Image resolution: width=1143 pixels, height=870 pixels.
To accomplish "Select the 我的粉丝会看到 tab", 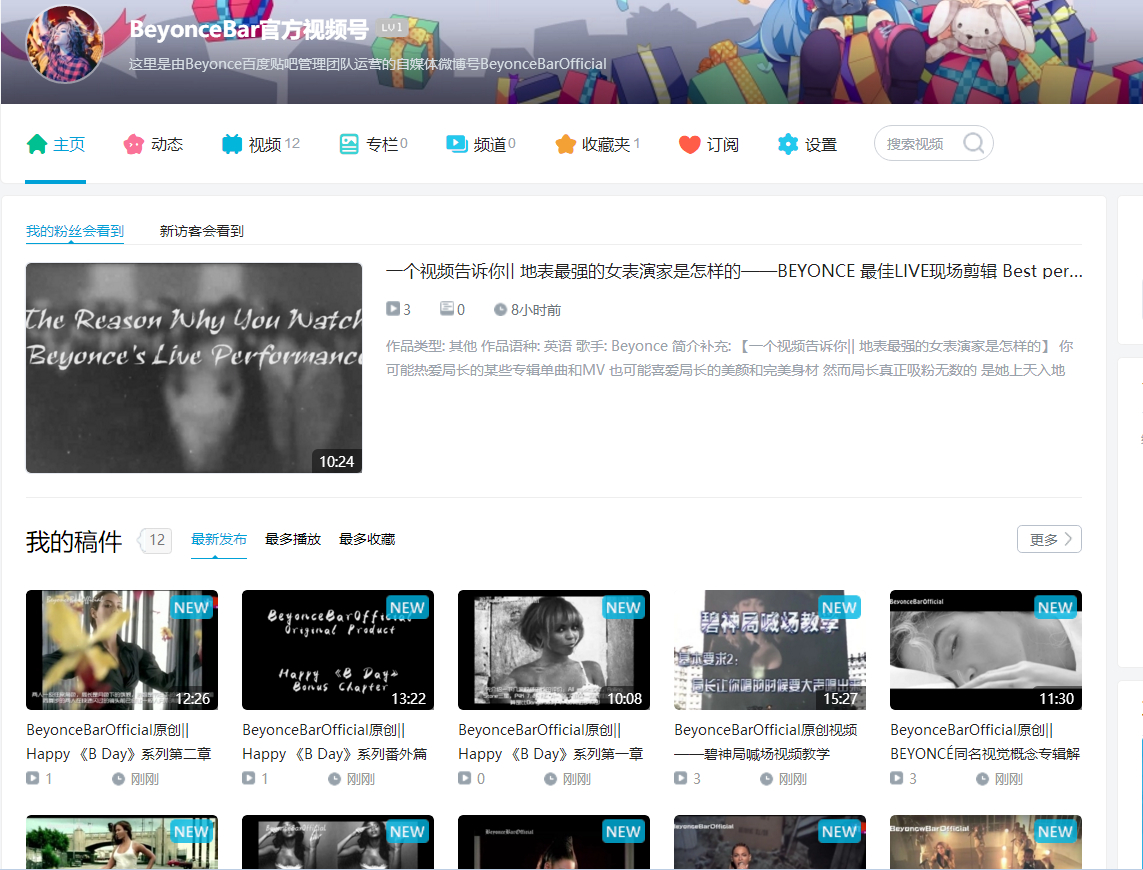I will (74, 231).
